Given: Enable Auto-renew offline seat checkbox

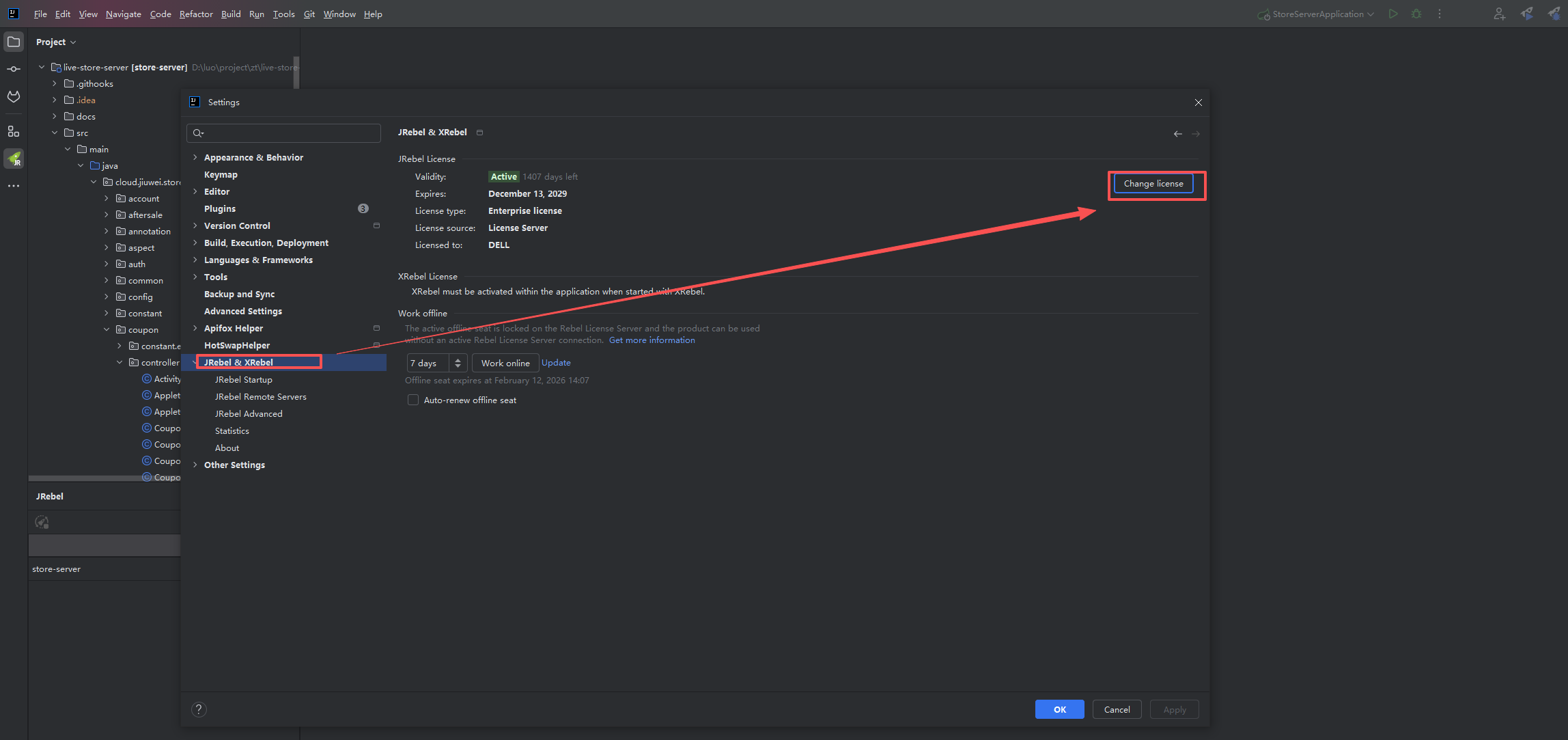Looking at the screenshot, I should pyautogui.click(x=413, y=400).
